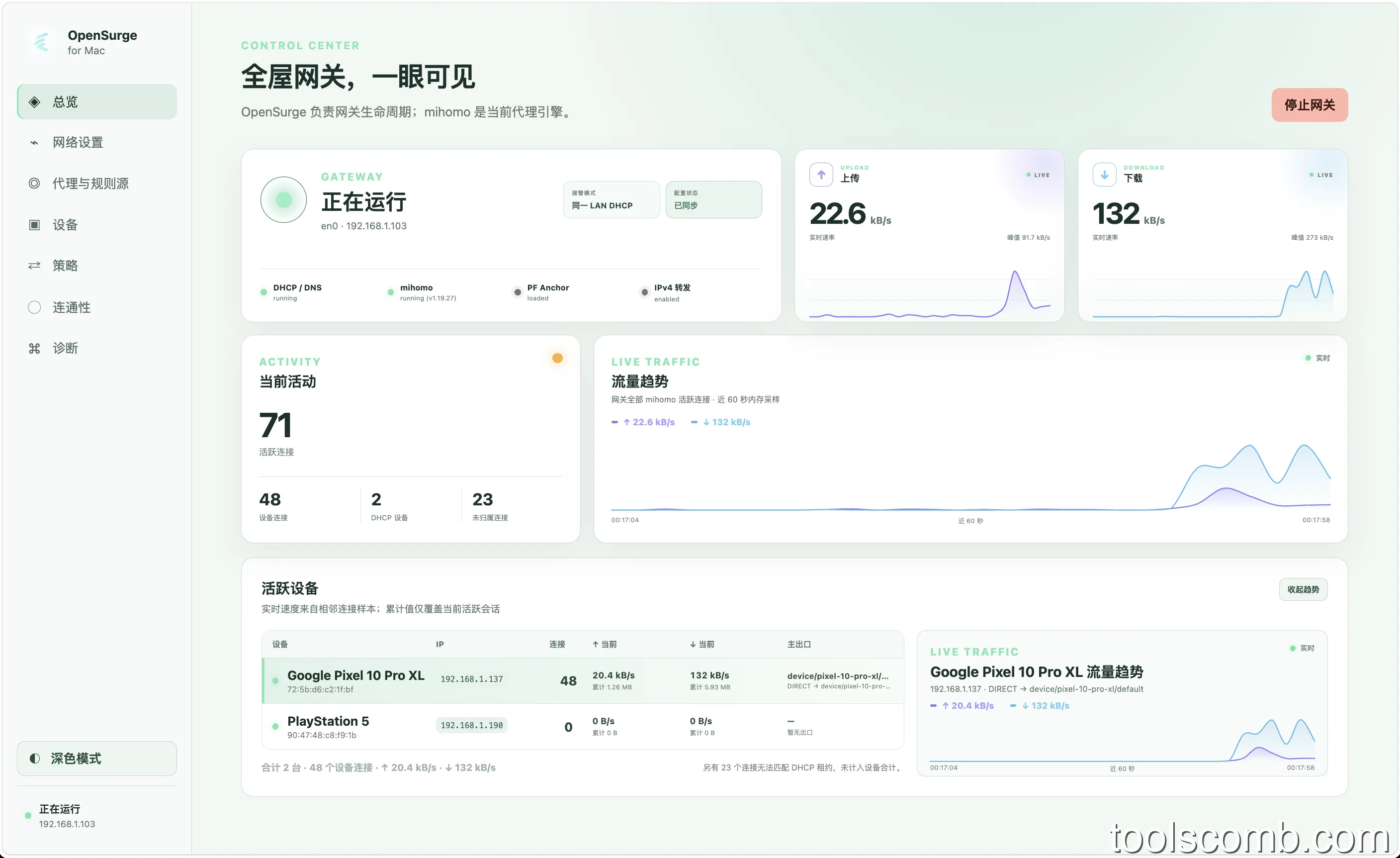Click the 诊断 command icon in sidebar
The image size is (1400, 858).
[x=34, y=348]
